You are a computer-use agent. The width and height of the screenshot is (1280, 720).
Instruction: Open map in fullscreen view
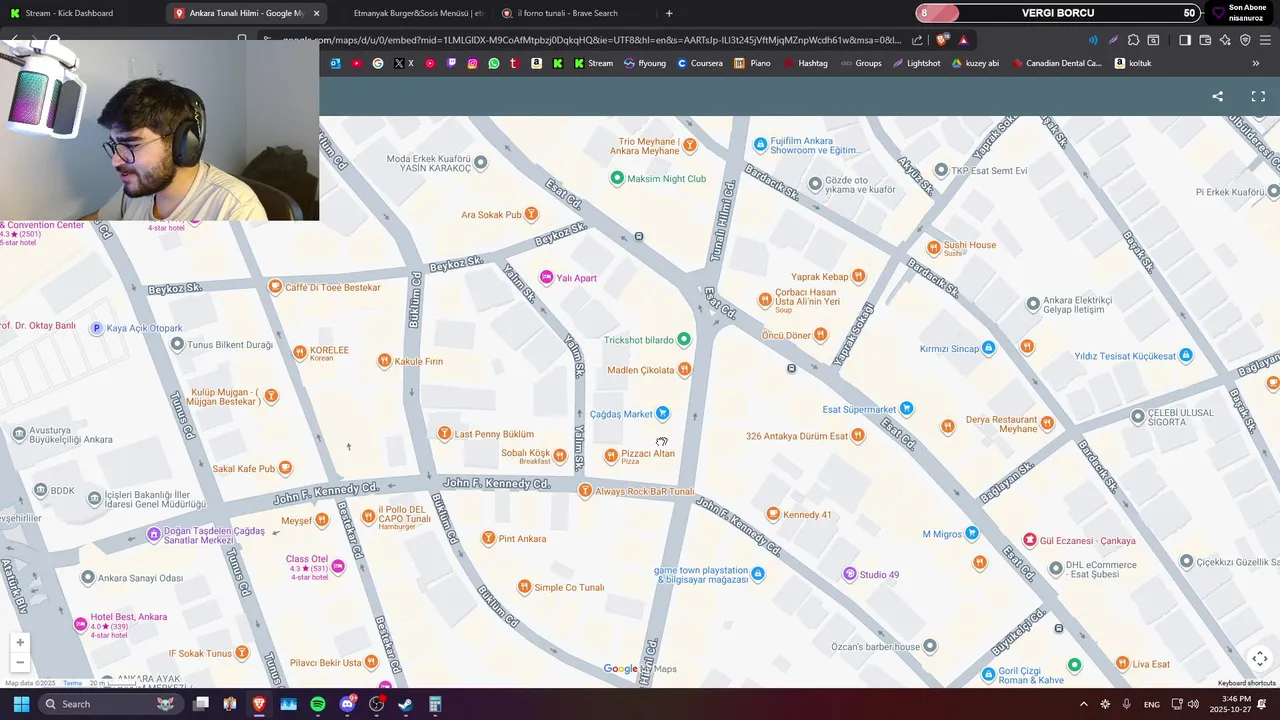coord(1258,97)
